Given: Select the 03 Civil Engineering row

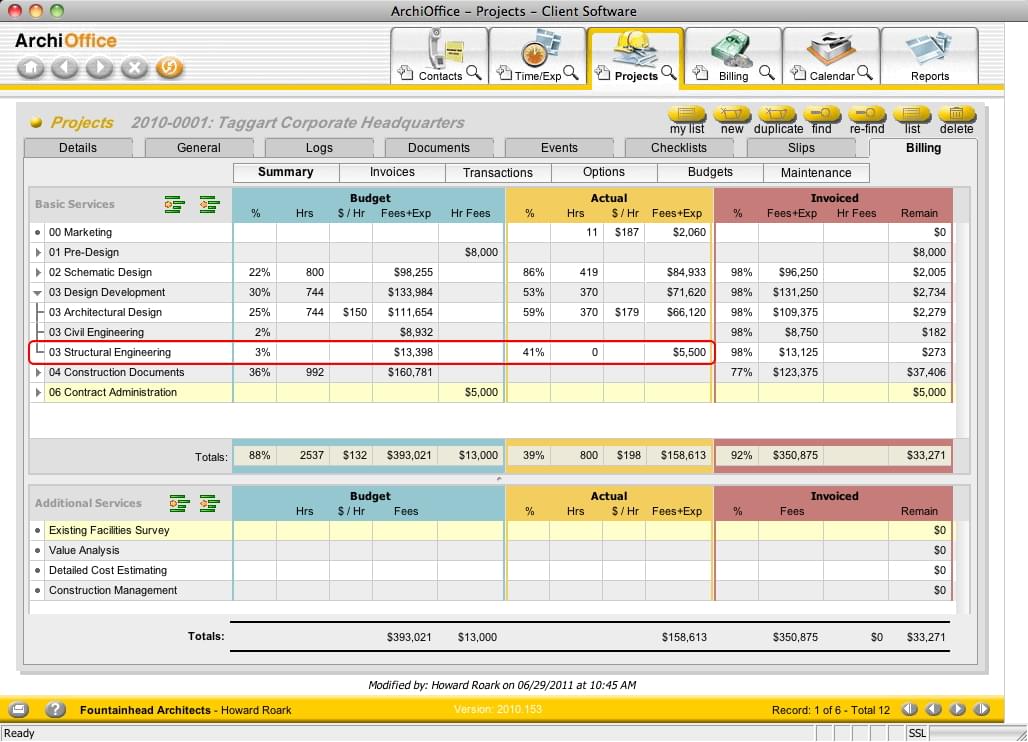Looking at the screenshot, I should pos(490,332).
